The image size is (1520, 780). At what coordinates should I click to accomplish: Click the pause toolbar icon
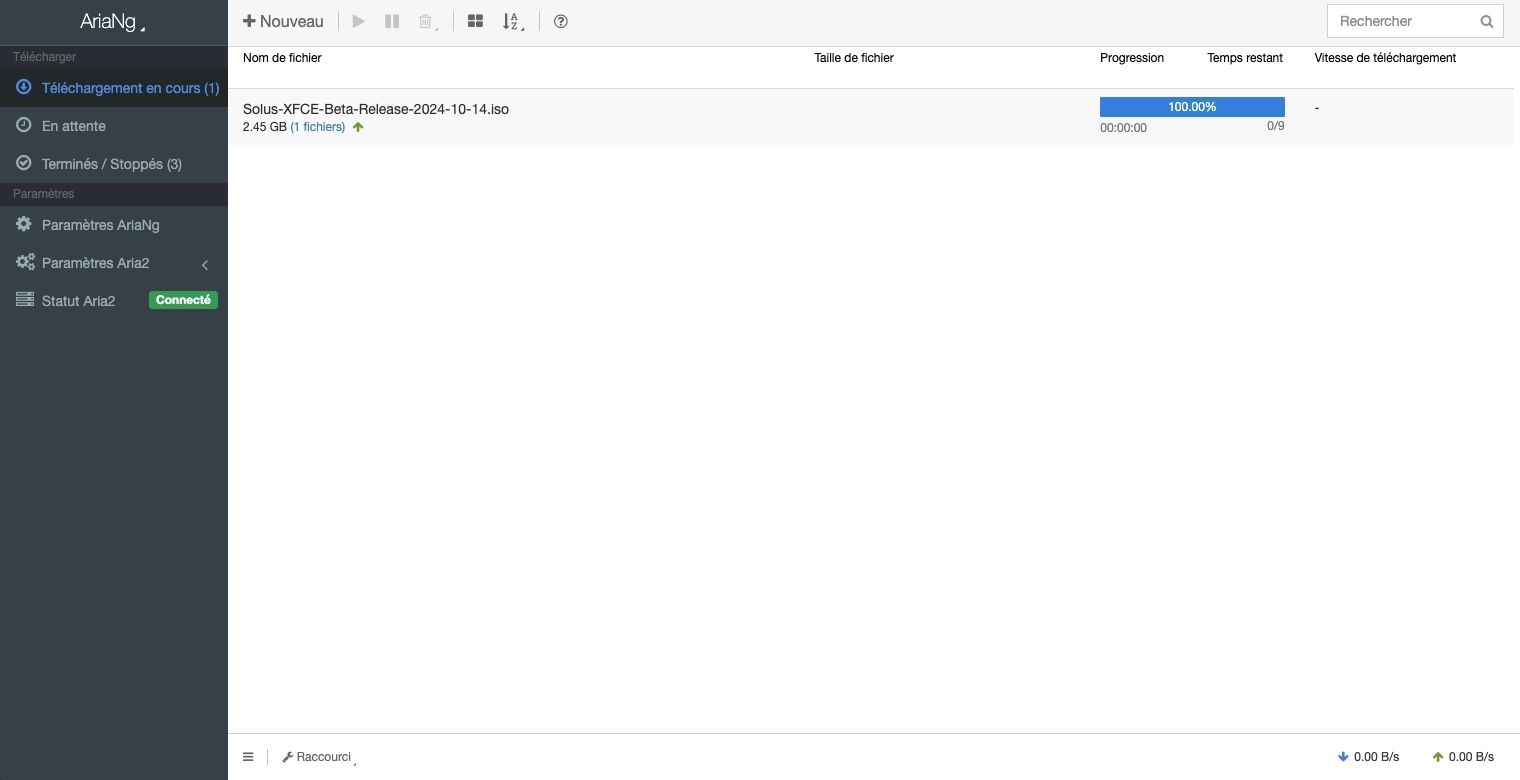point(392,21)
